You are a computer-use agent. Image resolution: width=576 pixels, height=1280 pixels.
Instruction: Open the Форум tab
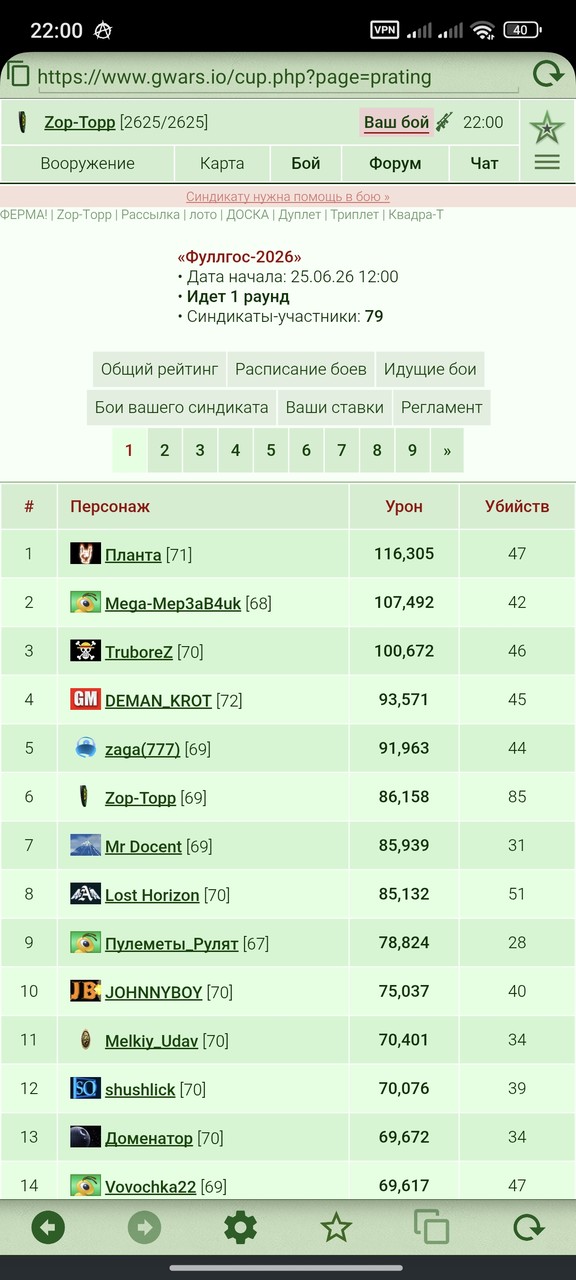[x=395, y=163]
